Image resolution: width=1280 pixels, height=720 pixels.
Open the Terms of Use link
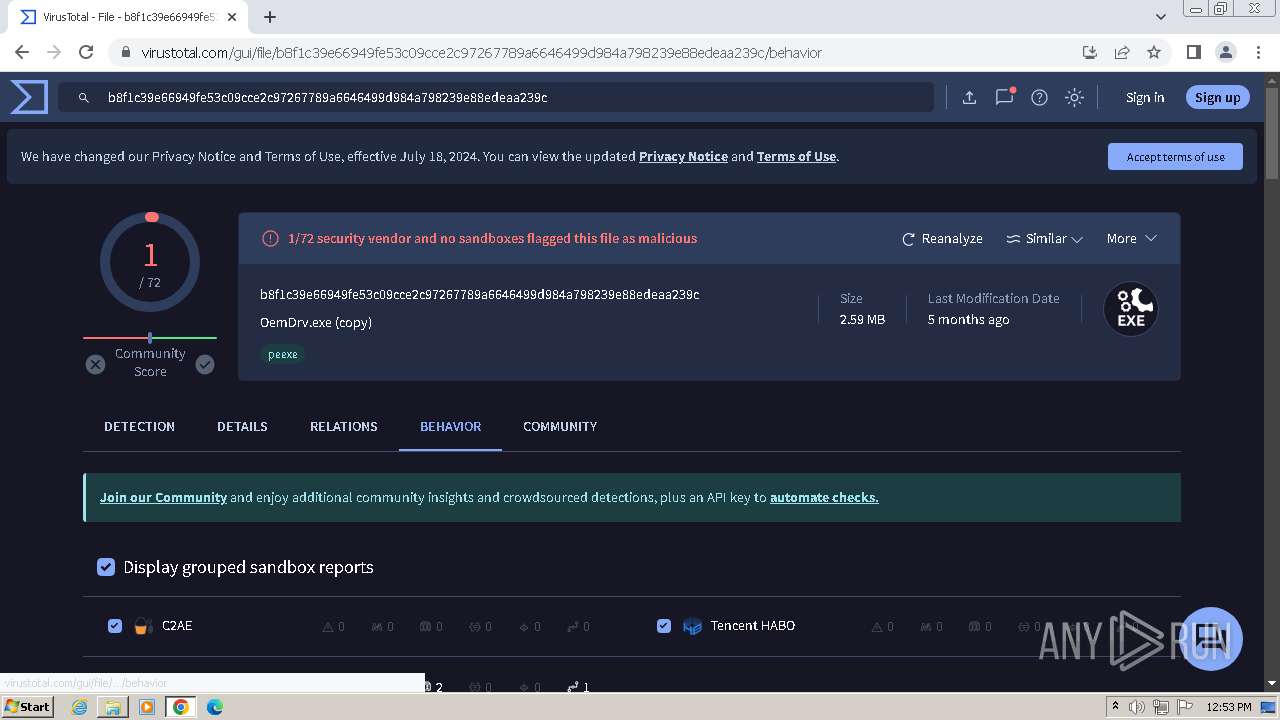tap(796, 156)
